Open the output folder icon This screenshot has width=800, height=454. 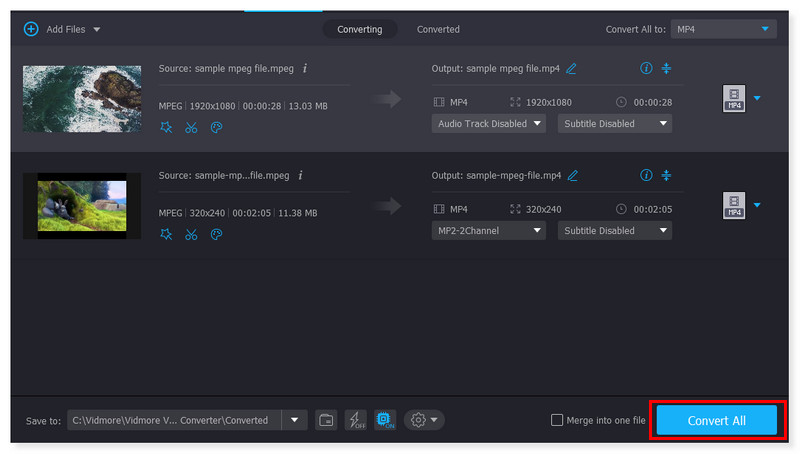pyautogui.click(x=326, y=420)
